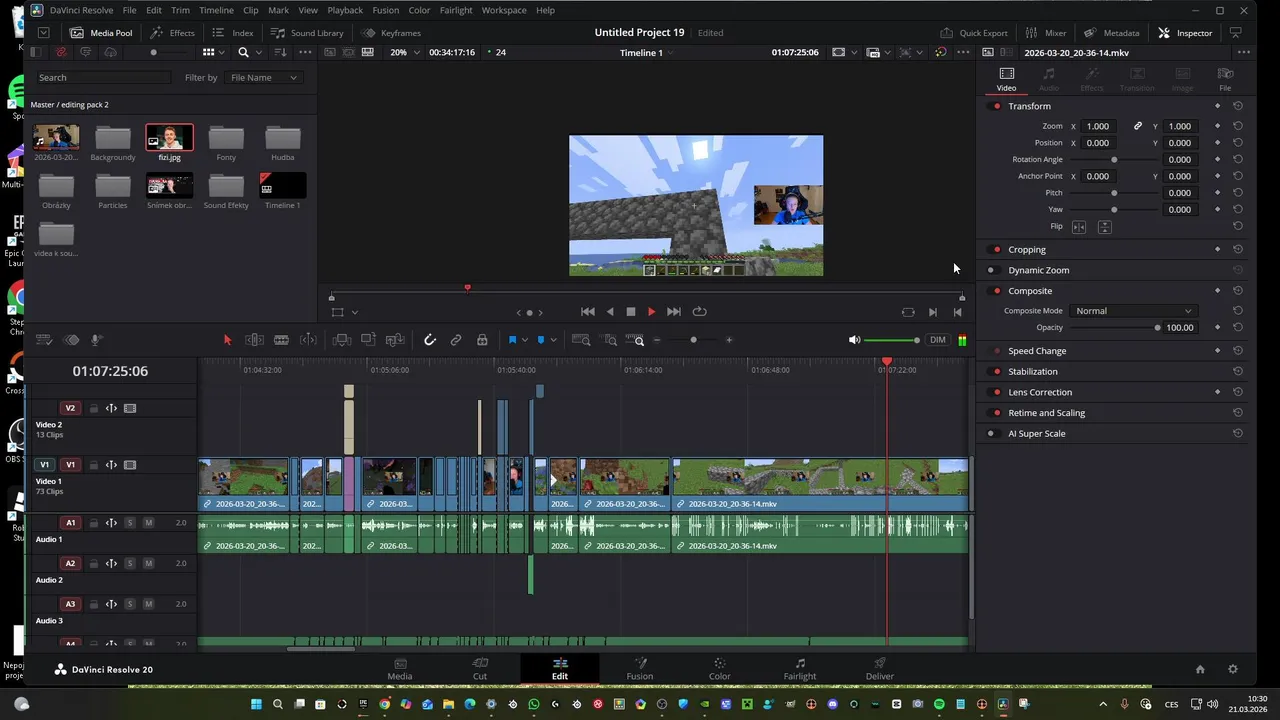Click the Zoom X value field

point(1098,126)
